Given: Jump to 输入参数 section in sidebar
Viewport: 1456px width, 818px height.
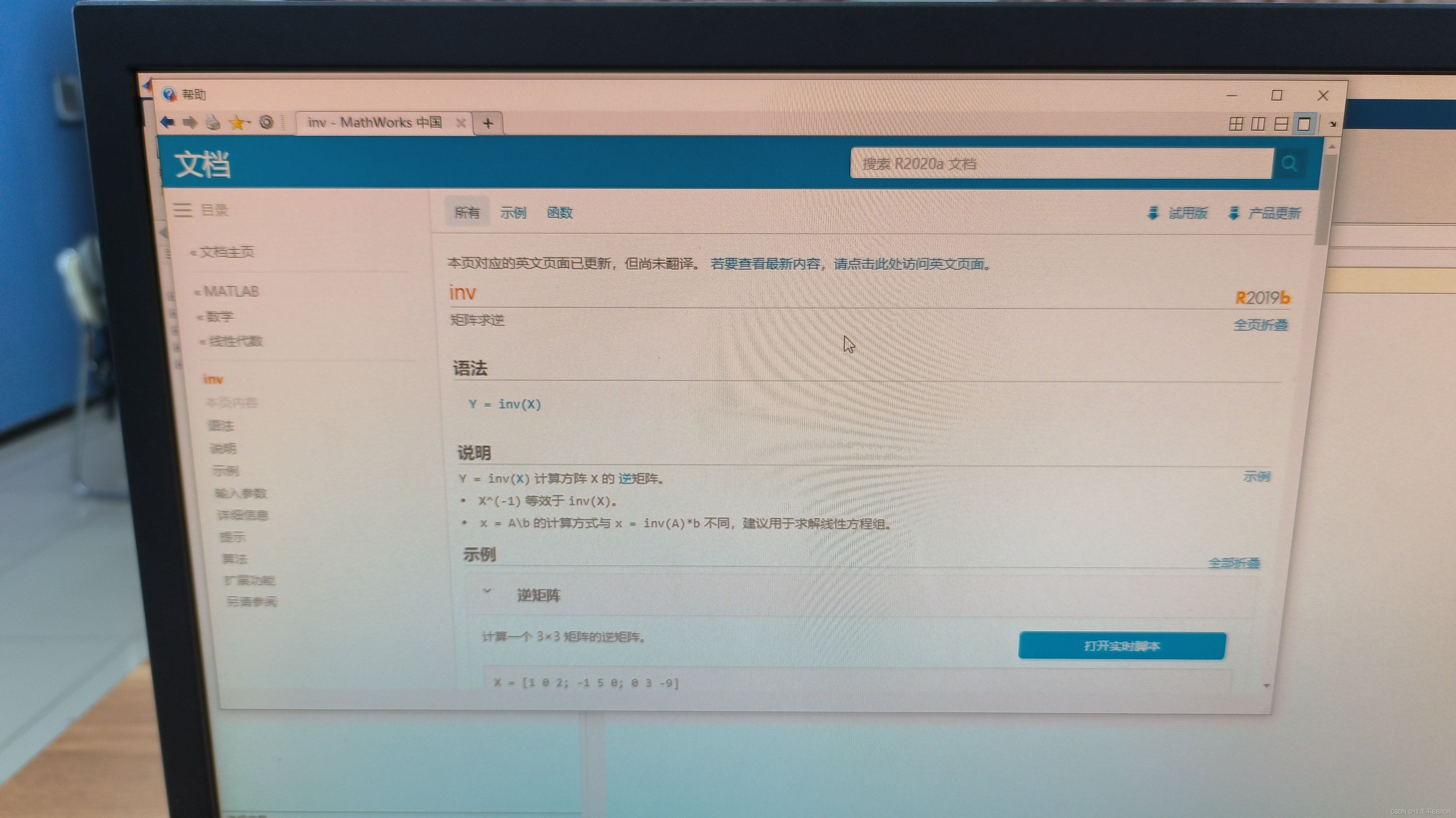Looking at the screenshot, I should tap(241, 493).
